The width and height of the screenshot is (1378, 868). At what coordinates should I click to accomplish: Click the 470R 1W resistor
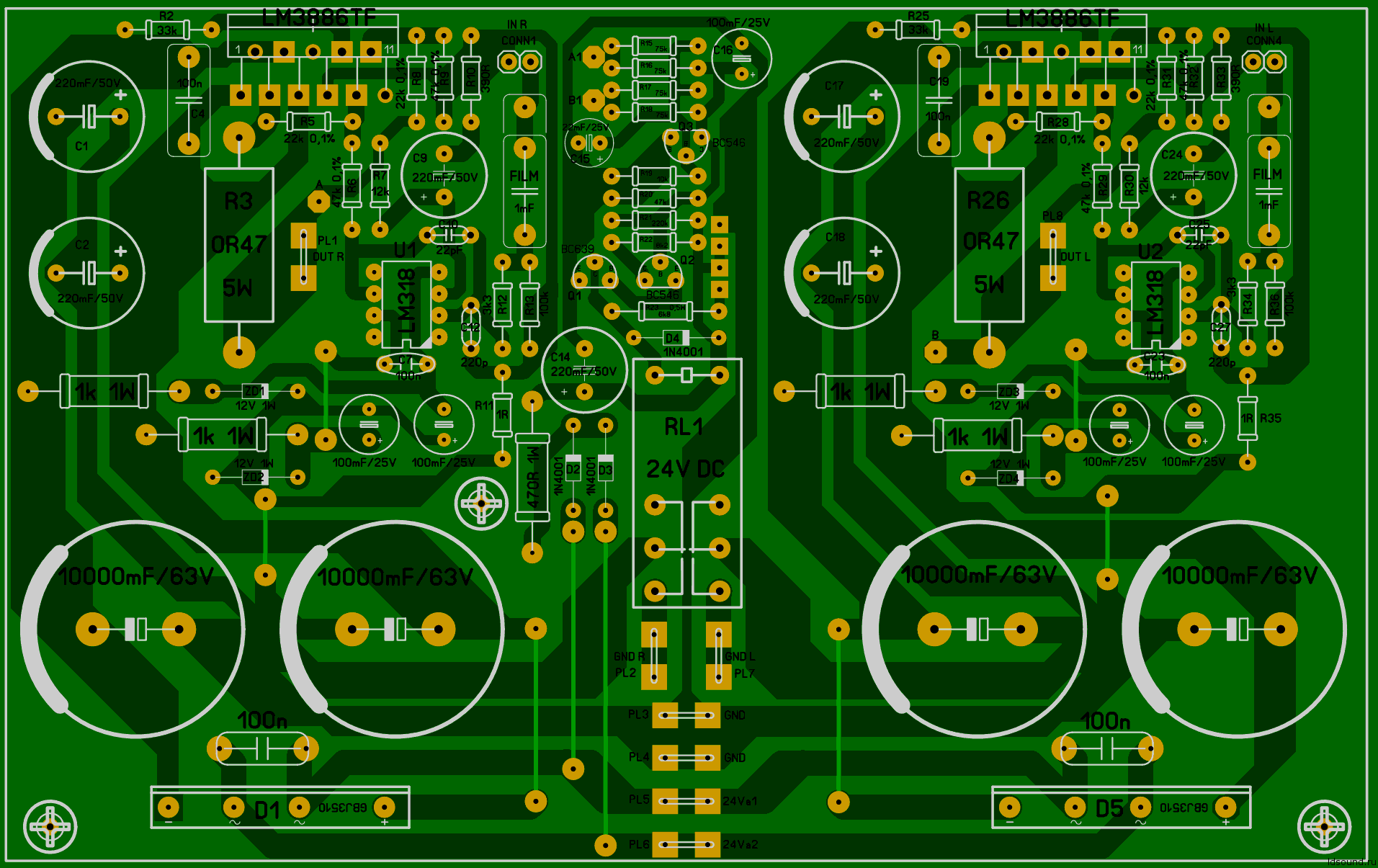[x=532, y=477]
